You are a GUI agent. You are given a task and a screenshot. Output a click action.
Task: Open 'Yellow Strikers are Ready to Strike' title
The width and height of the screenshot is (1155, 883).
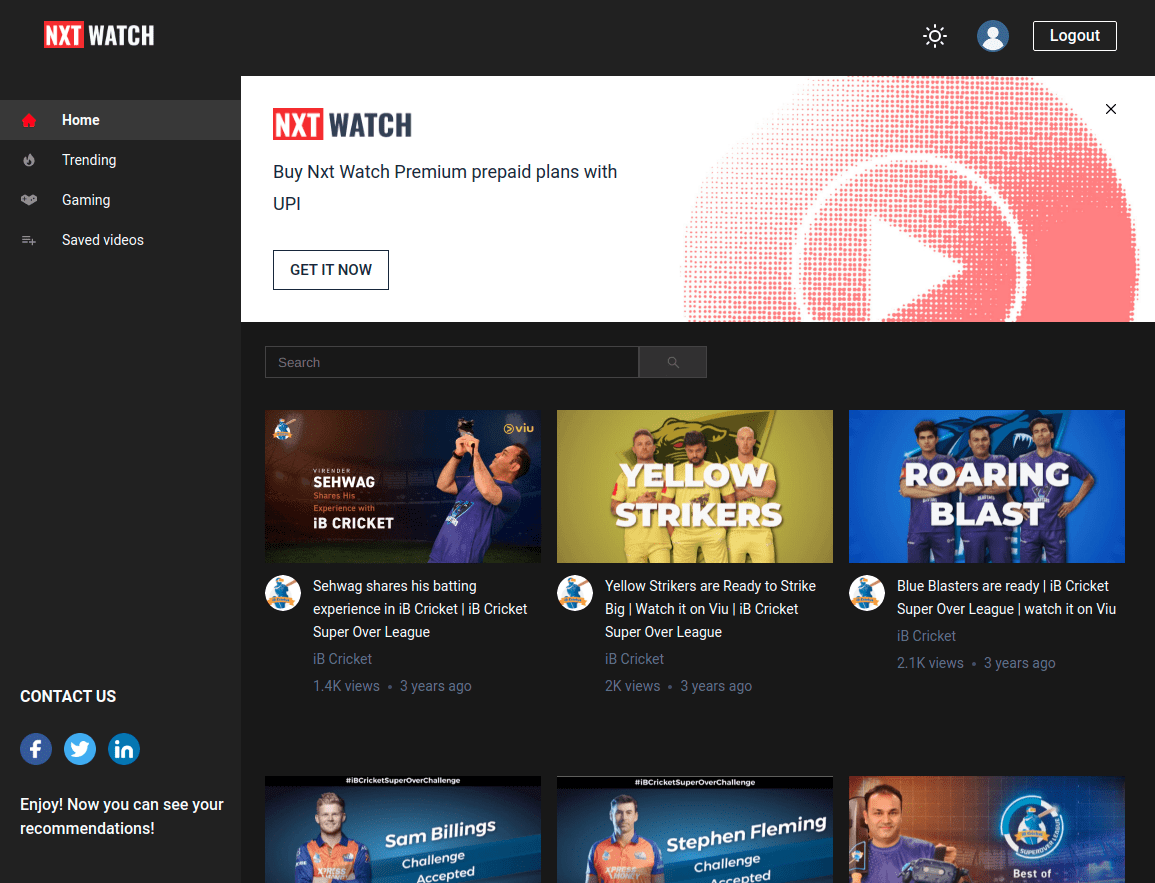coord(710,609)
